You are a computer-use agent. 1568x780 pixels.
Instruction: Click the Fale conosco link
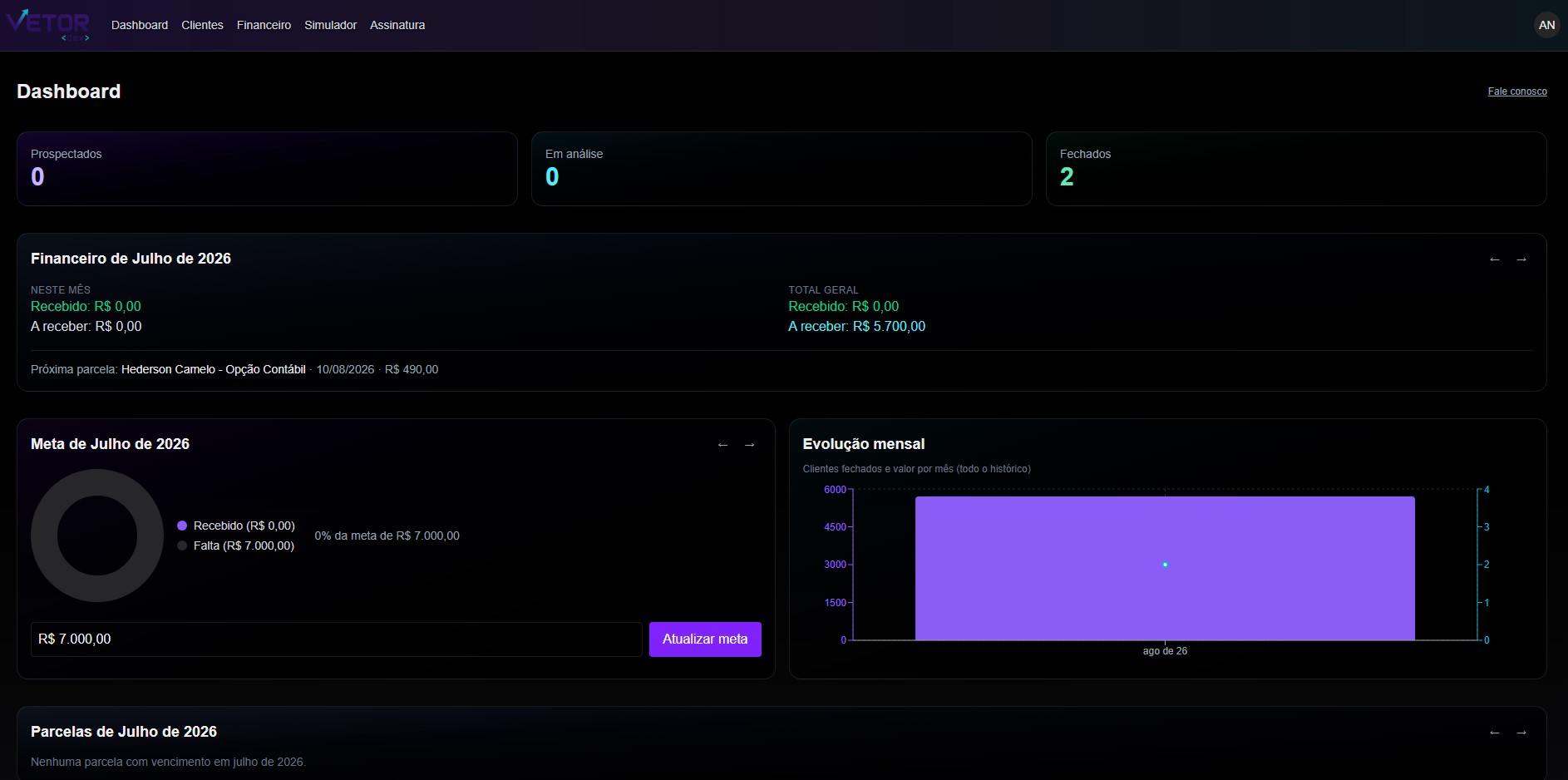pyautogui.click(x=1517, y=91)
